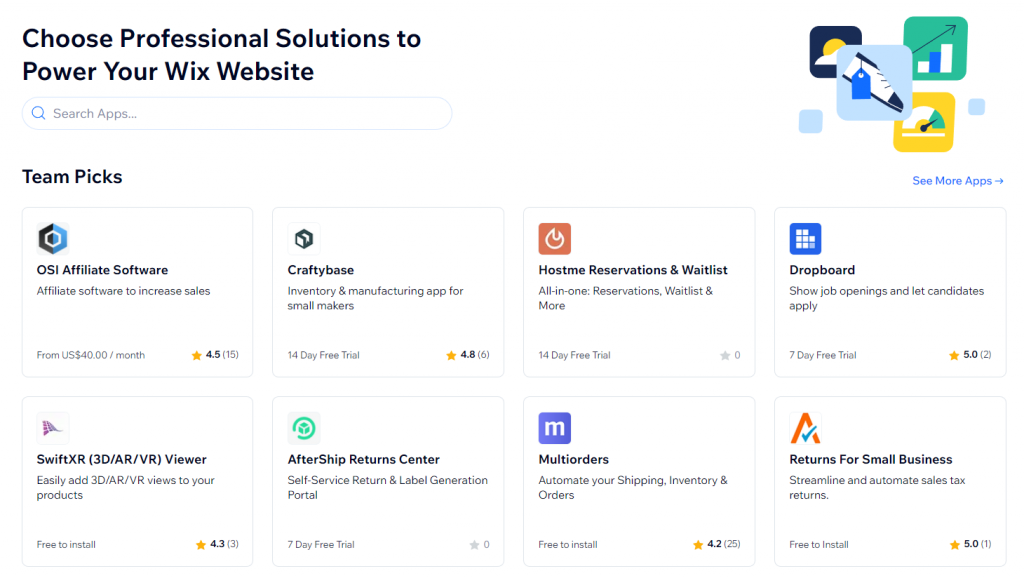Viewport: 1024px width, 578px height.
Task: Click the Returns For Small Business 5.0 rating
Action: (x=970, y=544)
